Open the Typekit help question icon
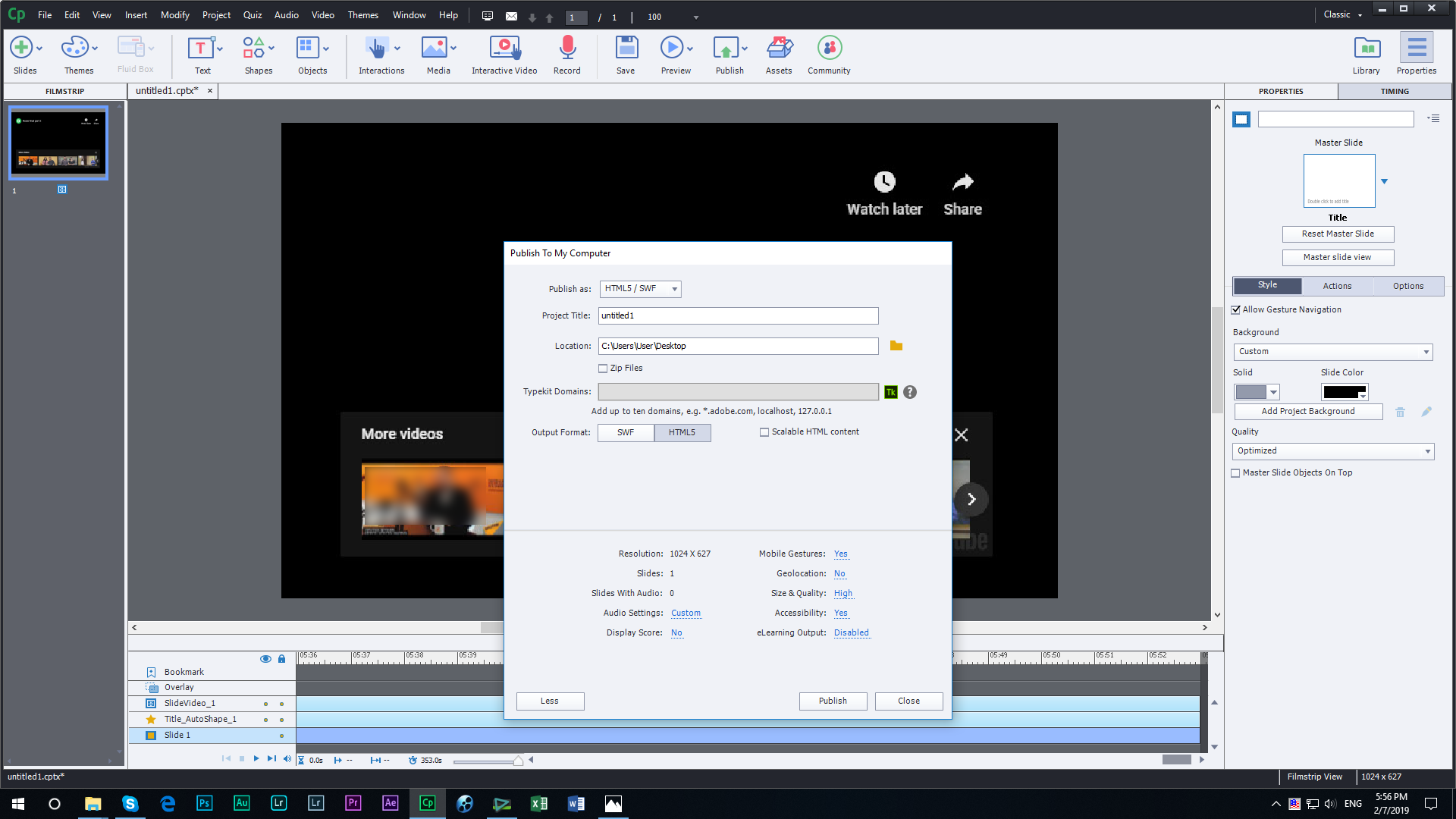Image resolution: width=1456 pixels, height=819 pixels. pos(910,392)
